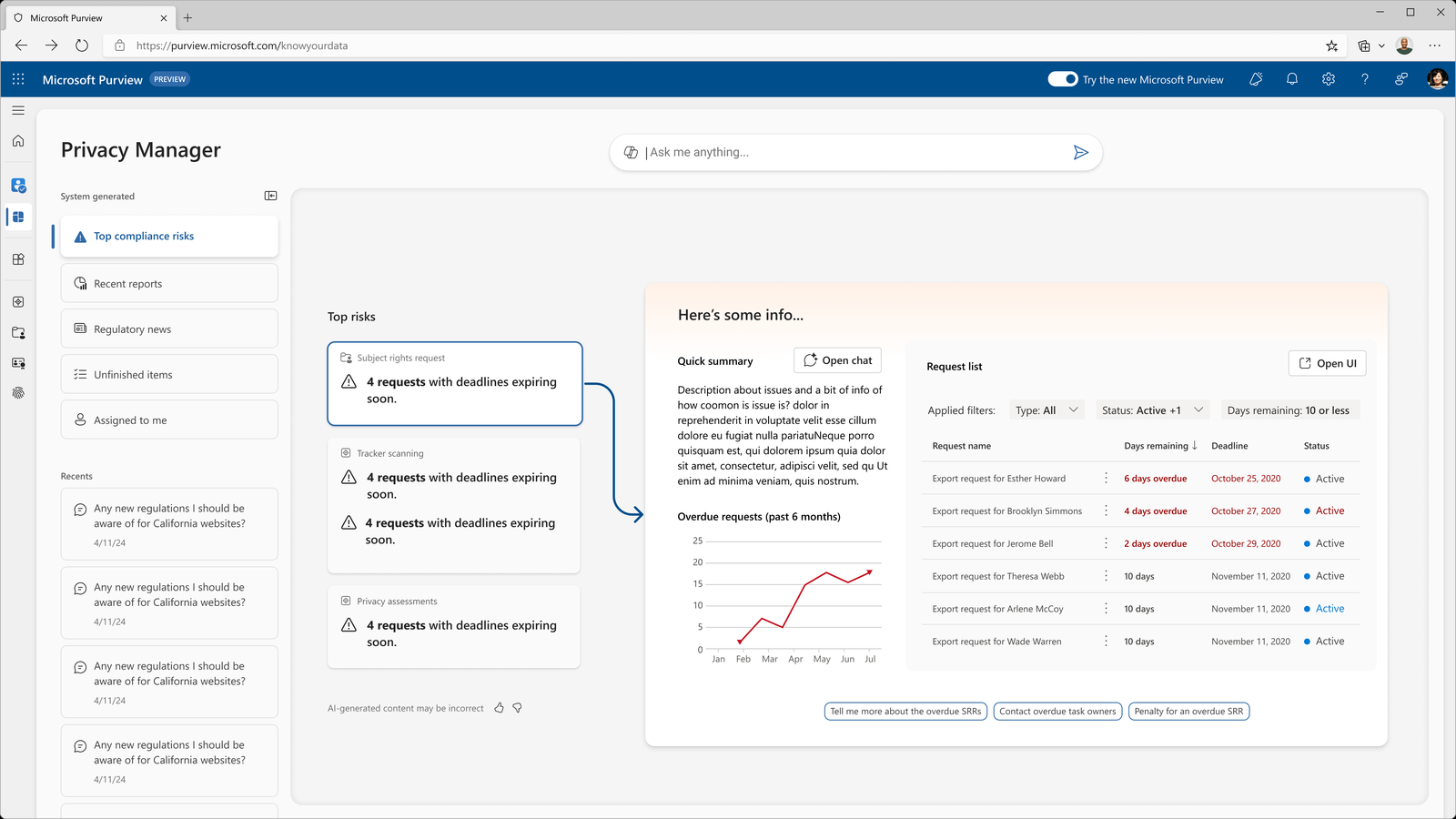Screen dimensions: 1456x819
Task: Open Unfinished items
Action: [169, 375]
